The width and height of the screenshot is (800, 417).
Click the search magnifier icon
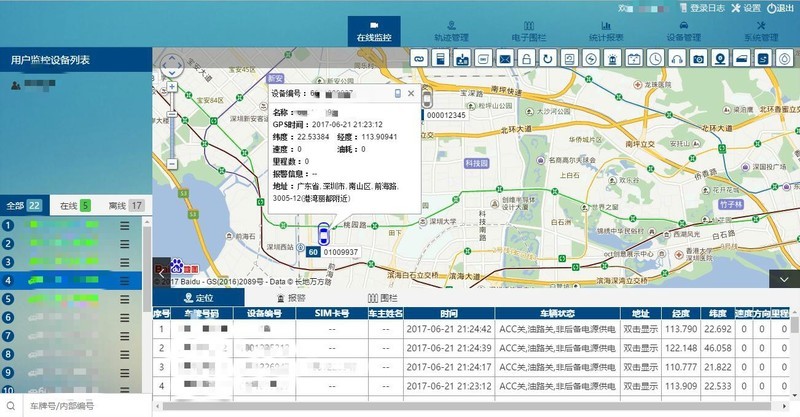(x=11, y=406)
